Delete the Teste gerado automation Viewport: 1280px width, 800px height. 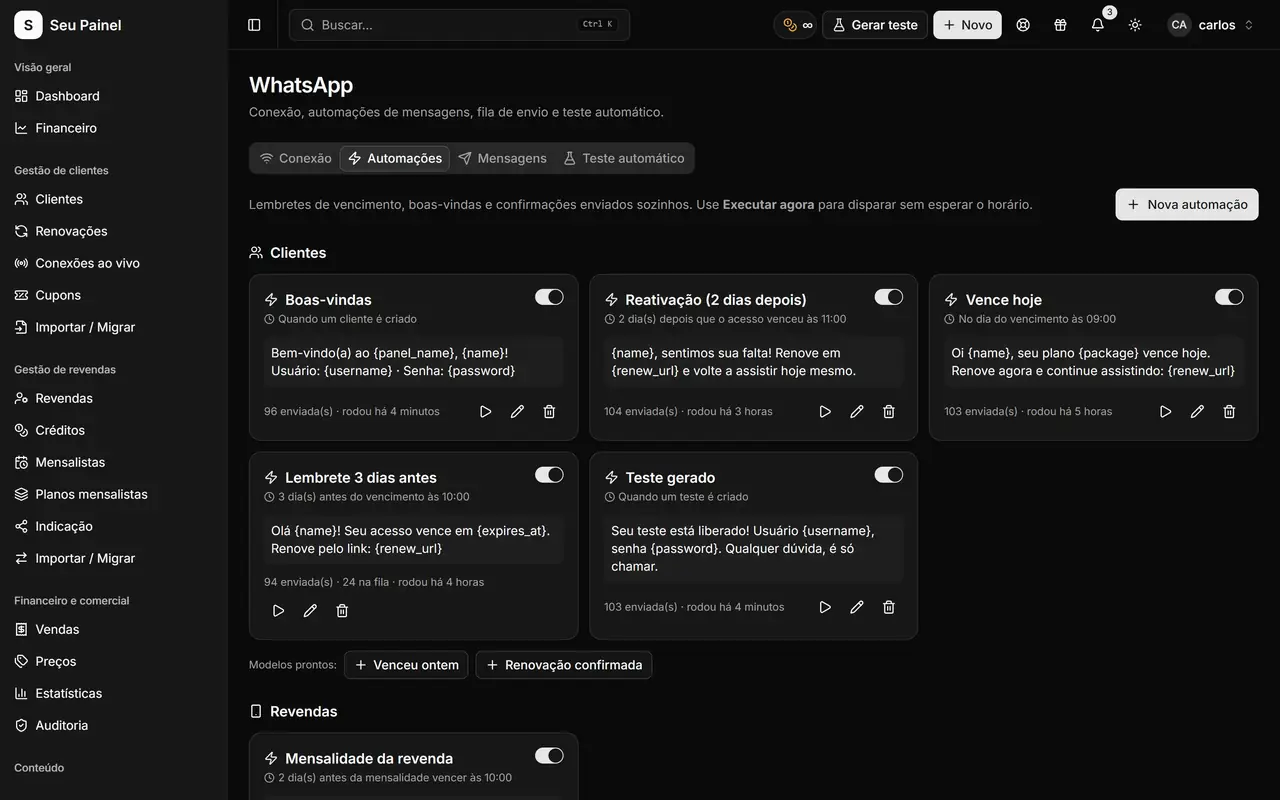click(889, 607)
